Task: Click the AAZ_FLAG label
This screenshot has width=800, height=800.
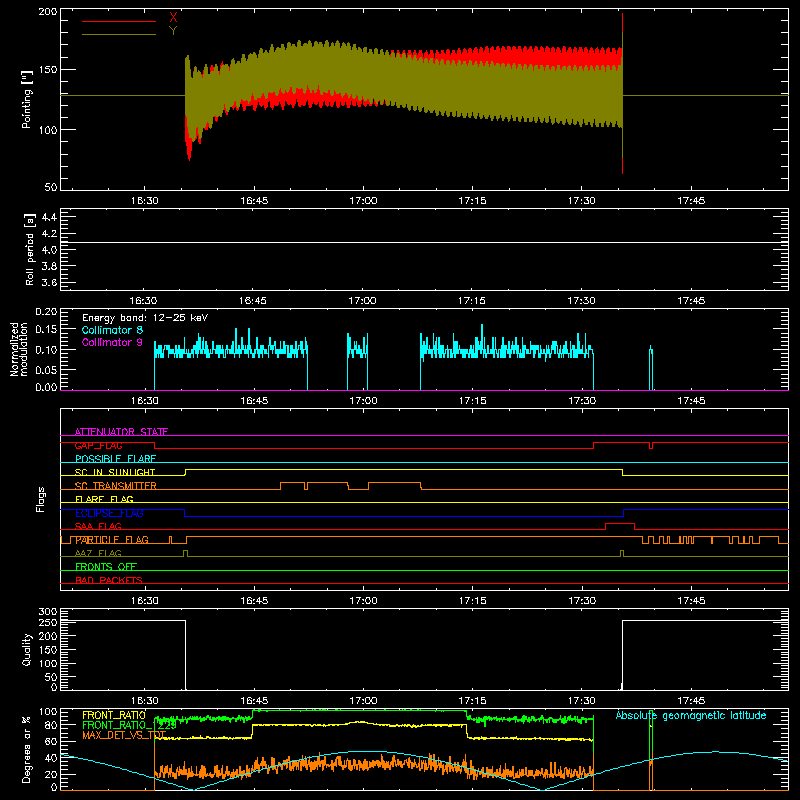Action: 98,553
